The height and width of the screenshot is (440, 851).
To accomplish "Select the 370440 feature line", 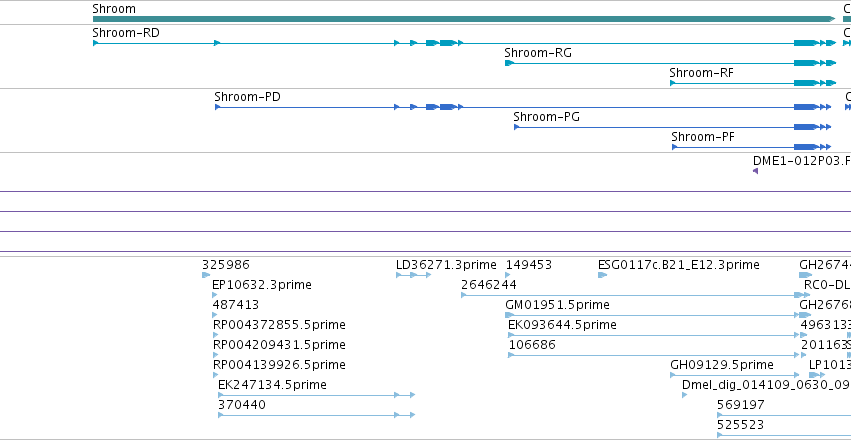I will (x=316, y=415).
